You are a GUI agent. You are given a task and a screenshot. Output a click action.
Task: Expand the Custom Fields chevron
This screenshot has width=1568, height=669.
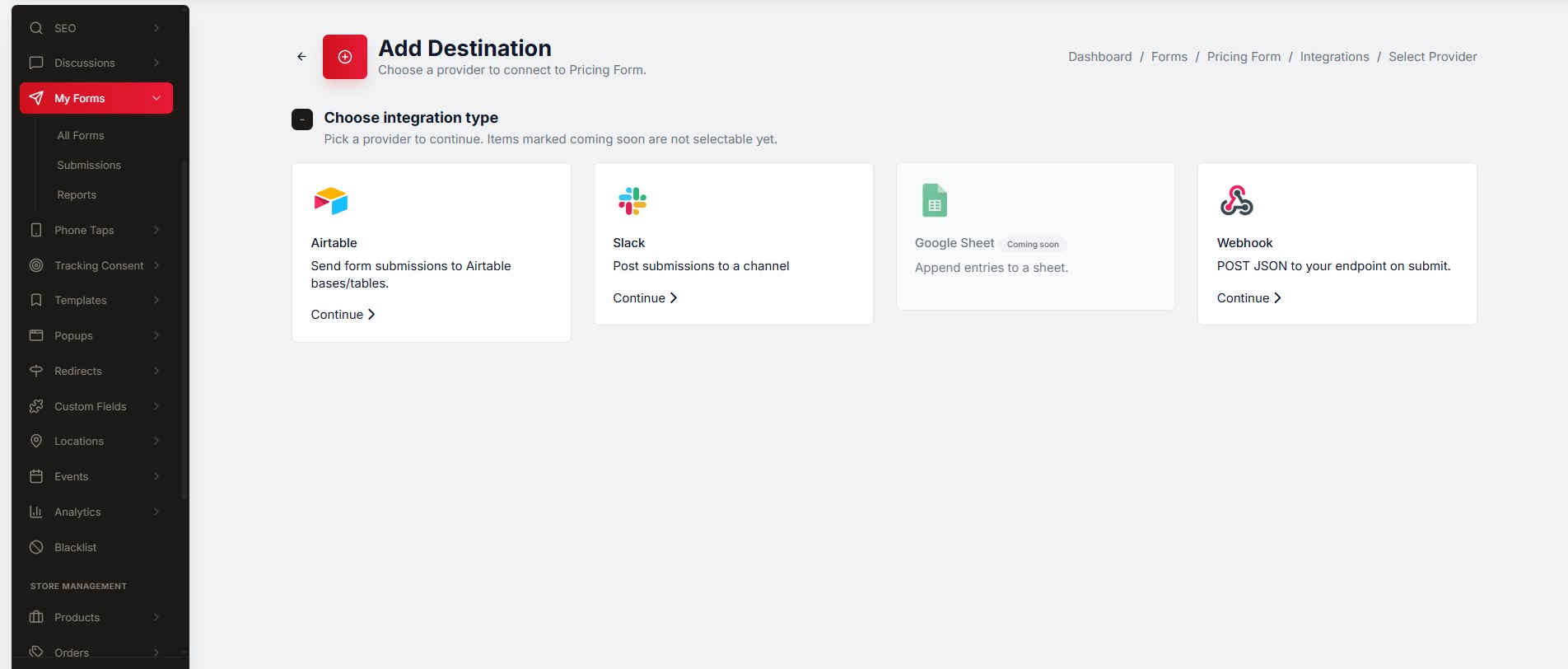156,406
